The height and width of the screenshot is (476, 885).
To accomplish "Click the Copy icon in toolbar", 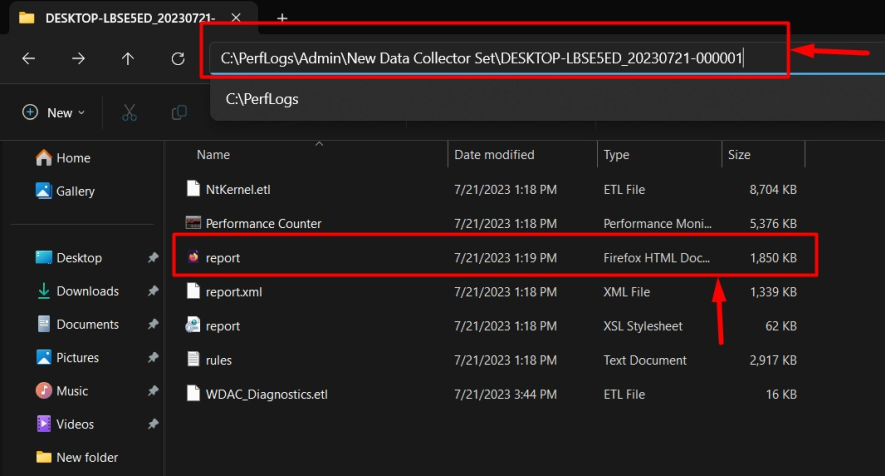I will tap(179, 113).
